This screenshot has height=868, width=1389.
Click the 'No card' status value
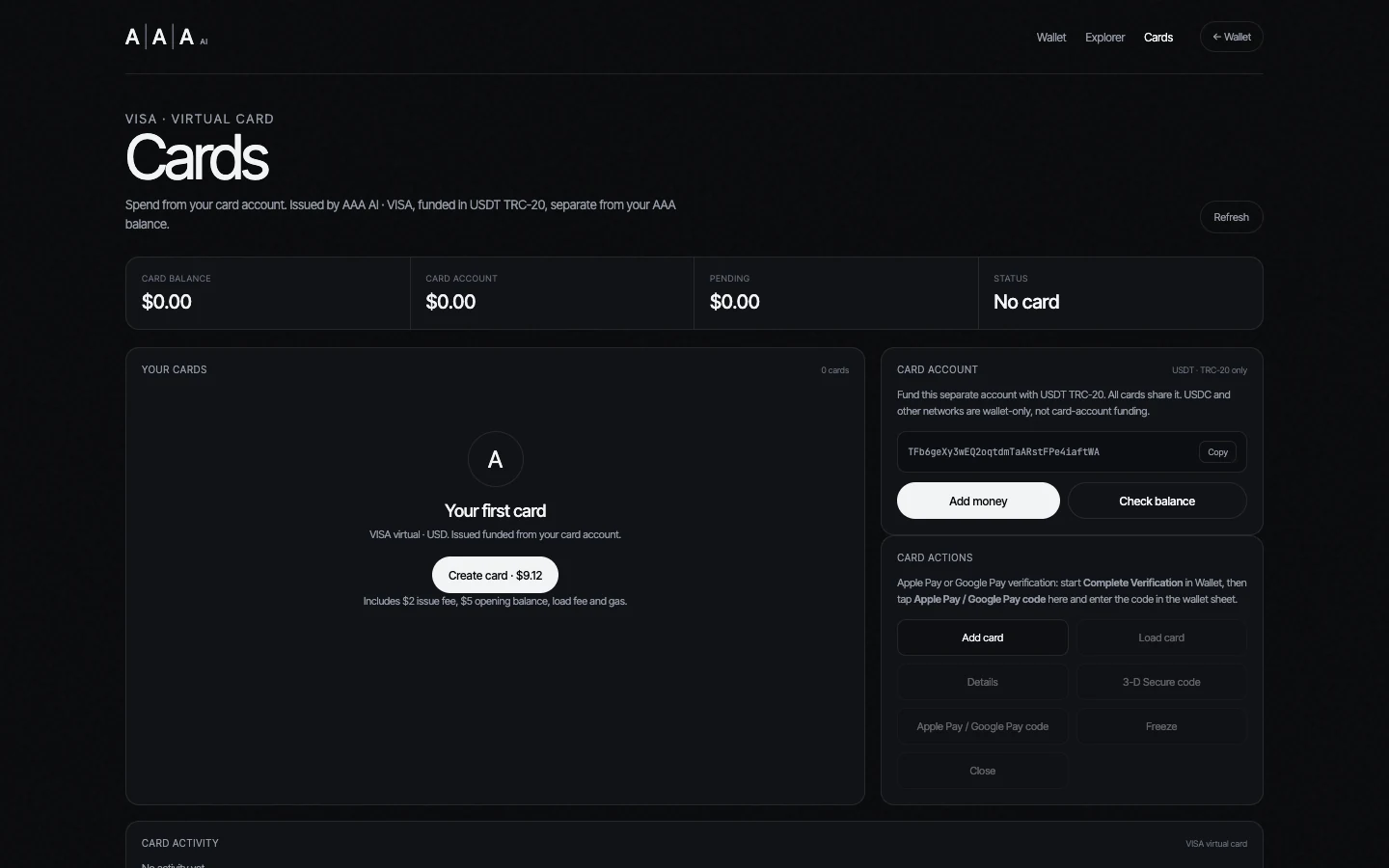pyautogui.click(x=1026, y=302)
